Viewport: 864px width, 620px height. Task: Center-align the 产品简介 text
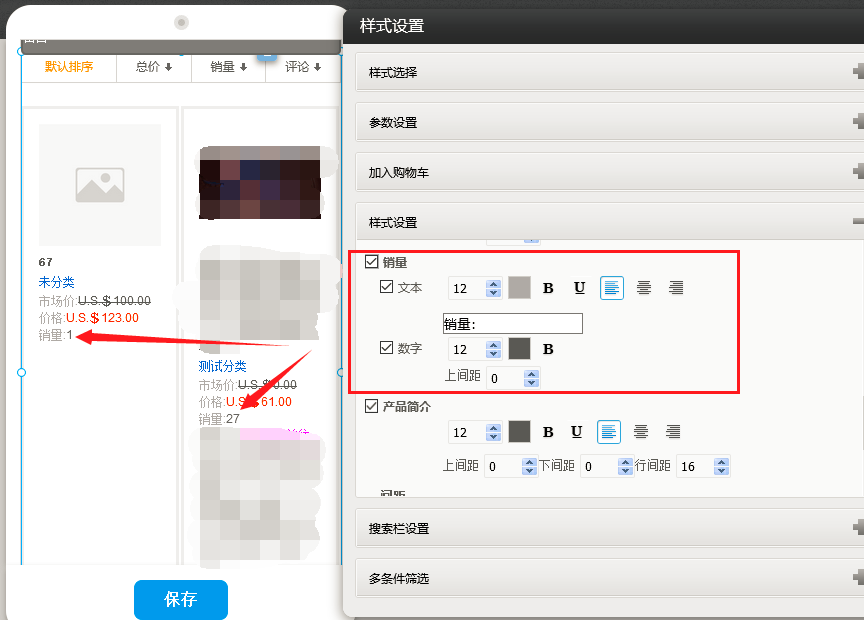coord(641,432)
